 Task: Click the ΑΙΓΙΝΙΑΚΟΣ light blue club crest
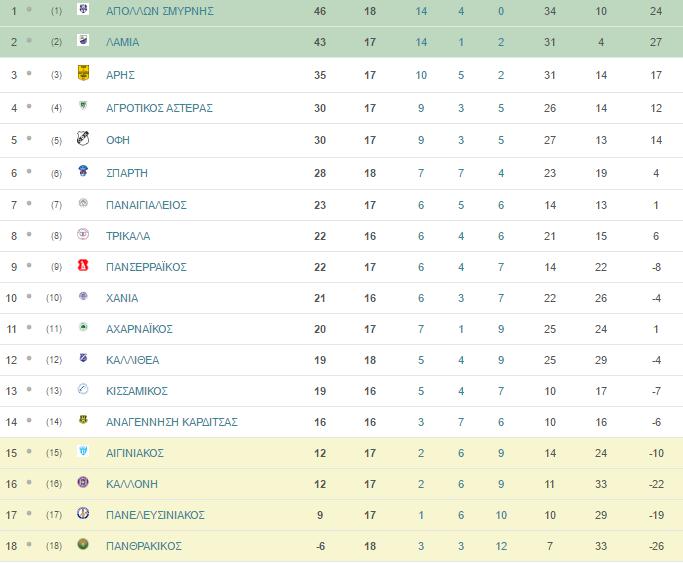[x=83, y=451]
